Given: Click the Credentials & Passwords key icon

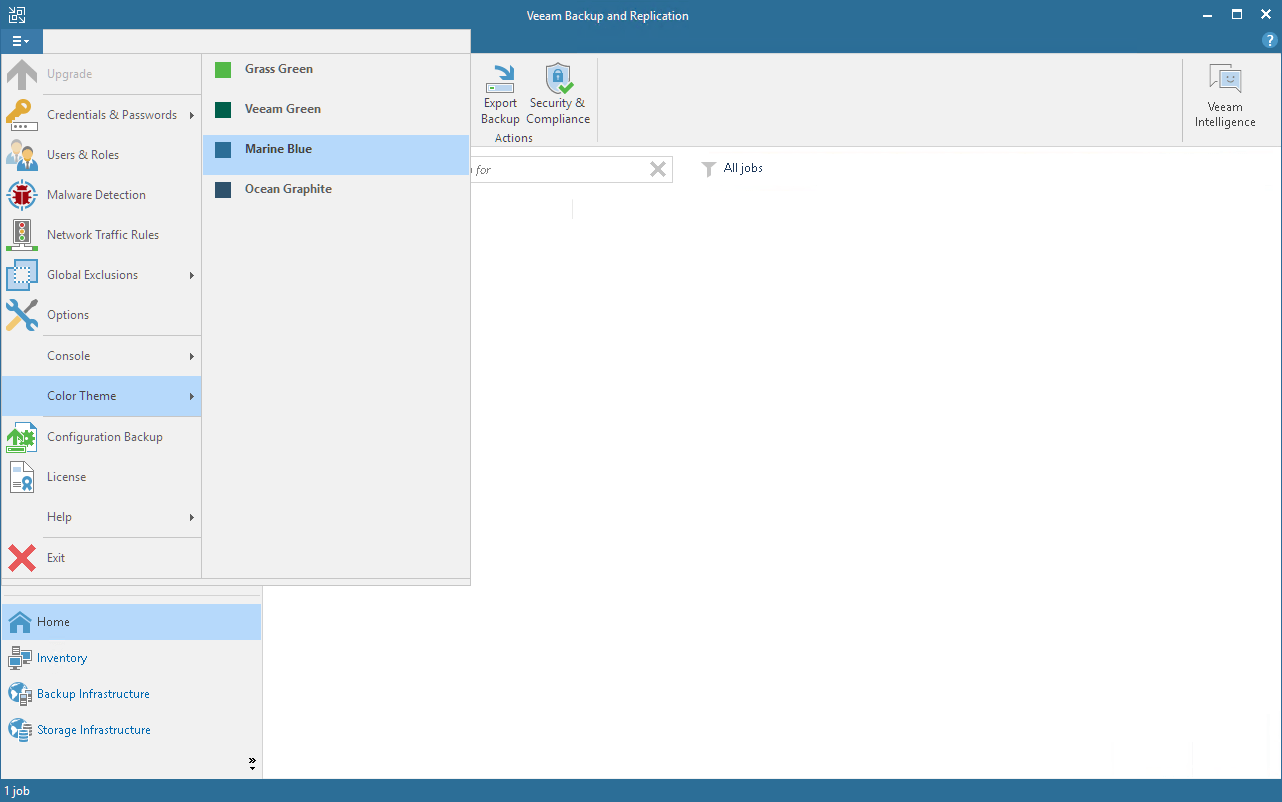Looking at the screenshot, I should [21, 114].
